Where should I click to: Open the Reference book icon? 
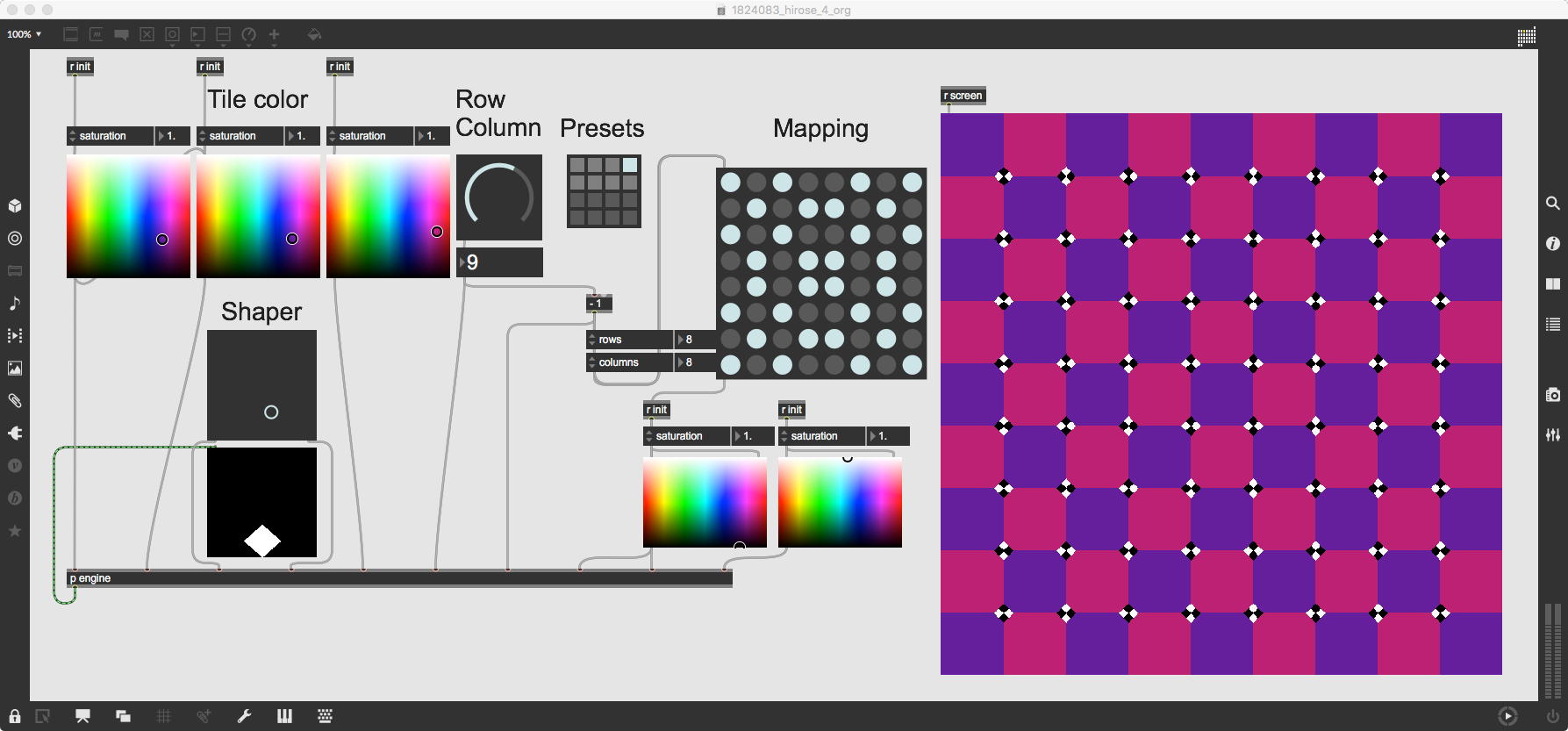tap(1552, 283)
